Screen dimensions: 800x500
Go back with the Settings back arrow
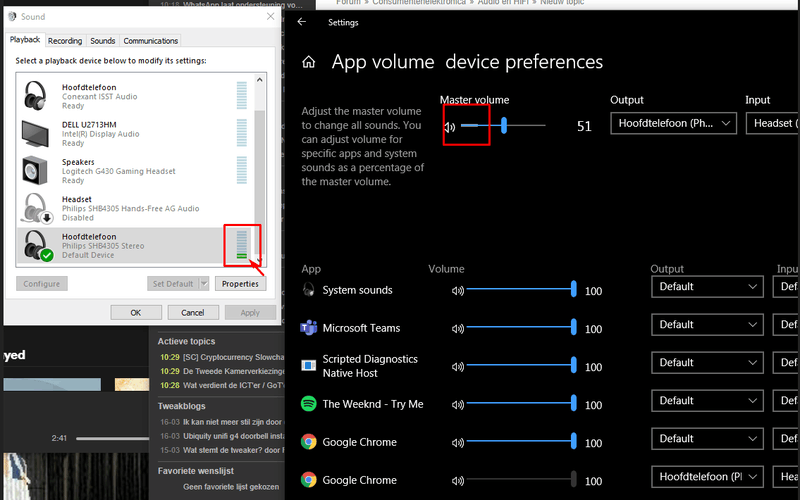(302, 21)
